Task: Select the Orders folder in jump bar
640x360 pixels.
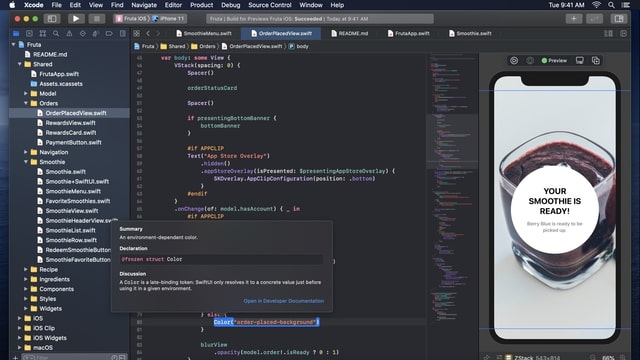Action: point(203,46)
